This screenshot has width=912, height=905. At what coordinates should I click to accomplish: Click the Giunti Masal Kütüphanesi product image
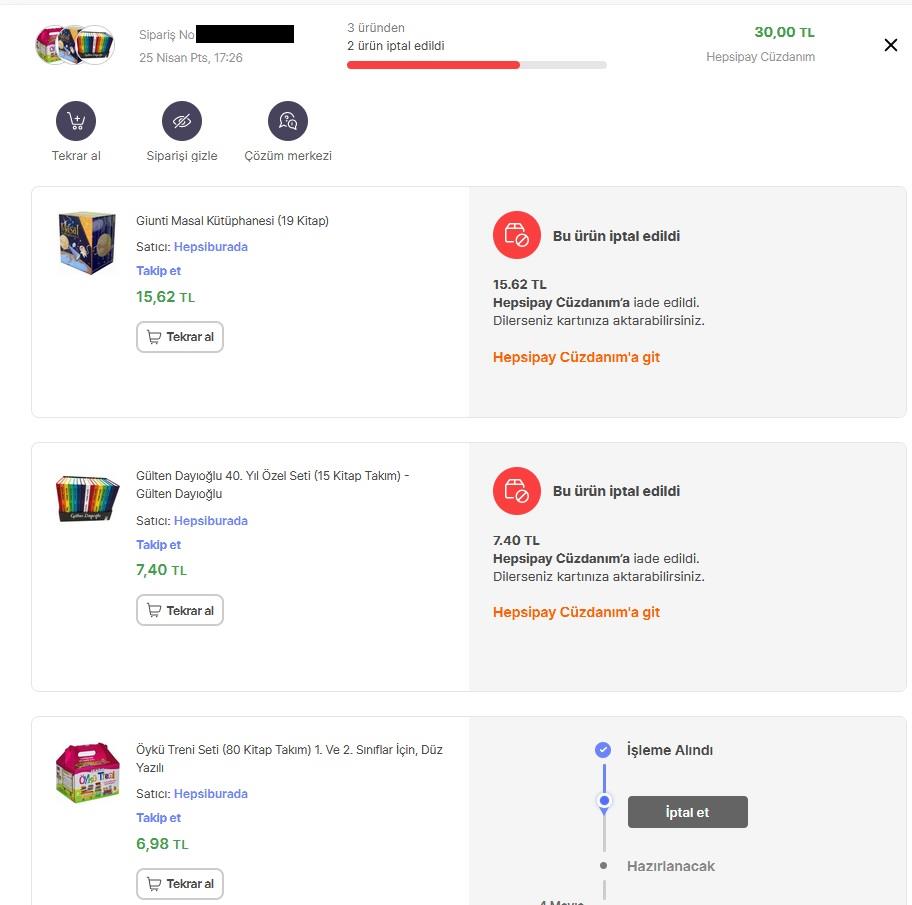tap(87, 242)
